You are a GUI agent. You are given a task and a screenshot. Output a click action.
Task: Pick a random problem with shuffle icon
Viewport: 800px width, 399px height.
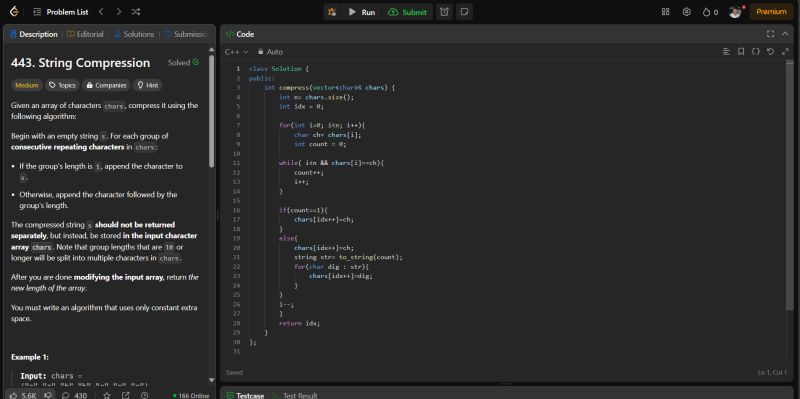pos(136,12)
